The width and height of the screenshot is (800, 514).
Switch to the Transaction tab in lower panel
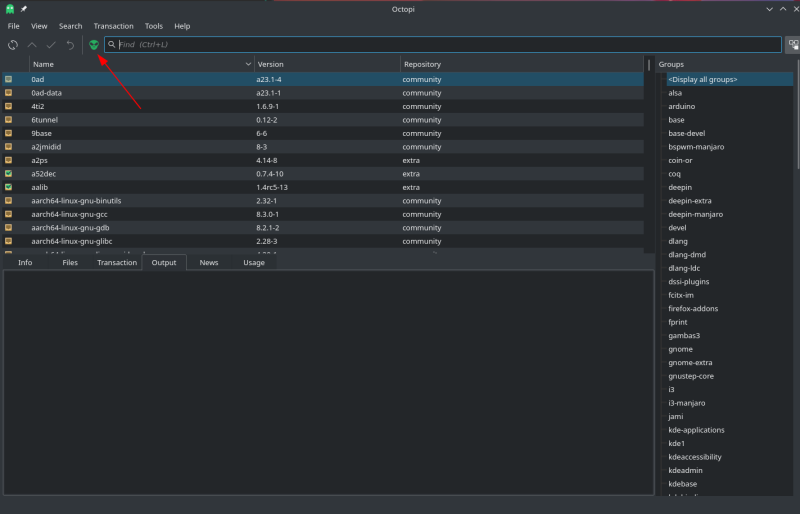[117, 262]
